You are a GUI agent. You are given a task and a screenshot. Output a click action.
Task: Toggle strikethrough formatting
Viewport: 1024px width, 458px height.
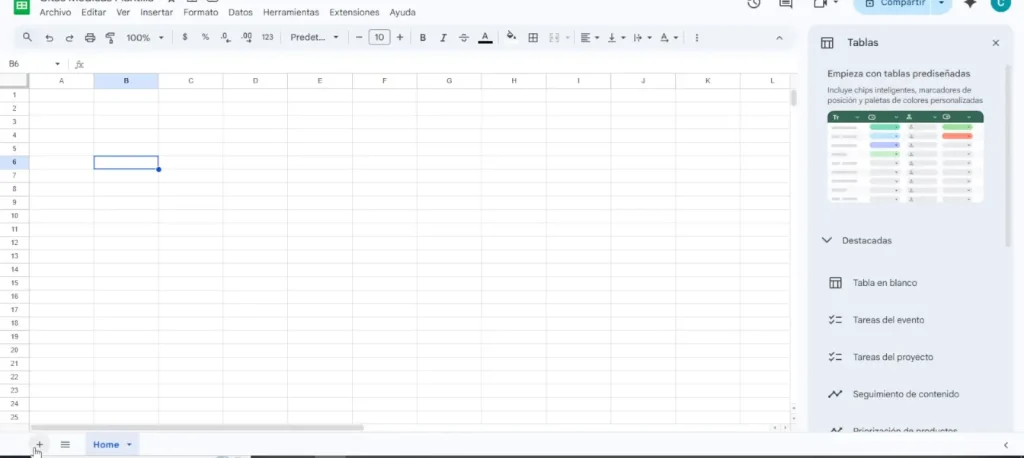(x=464, y=38)
